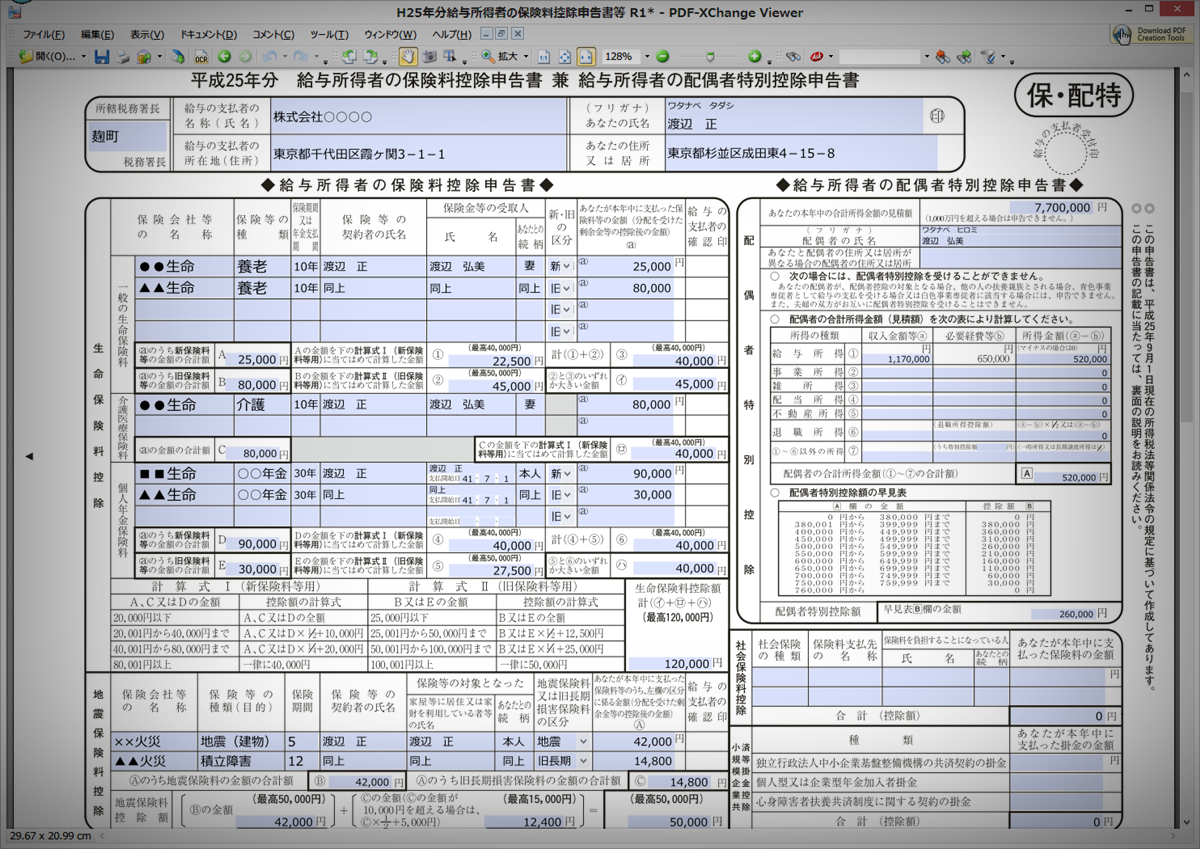
Task: Find previous search result arrow icon
Action: (x=942, y=56)
